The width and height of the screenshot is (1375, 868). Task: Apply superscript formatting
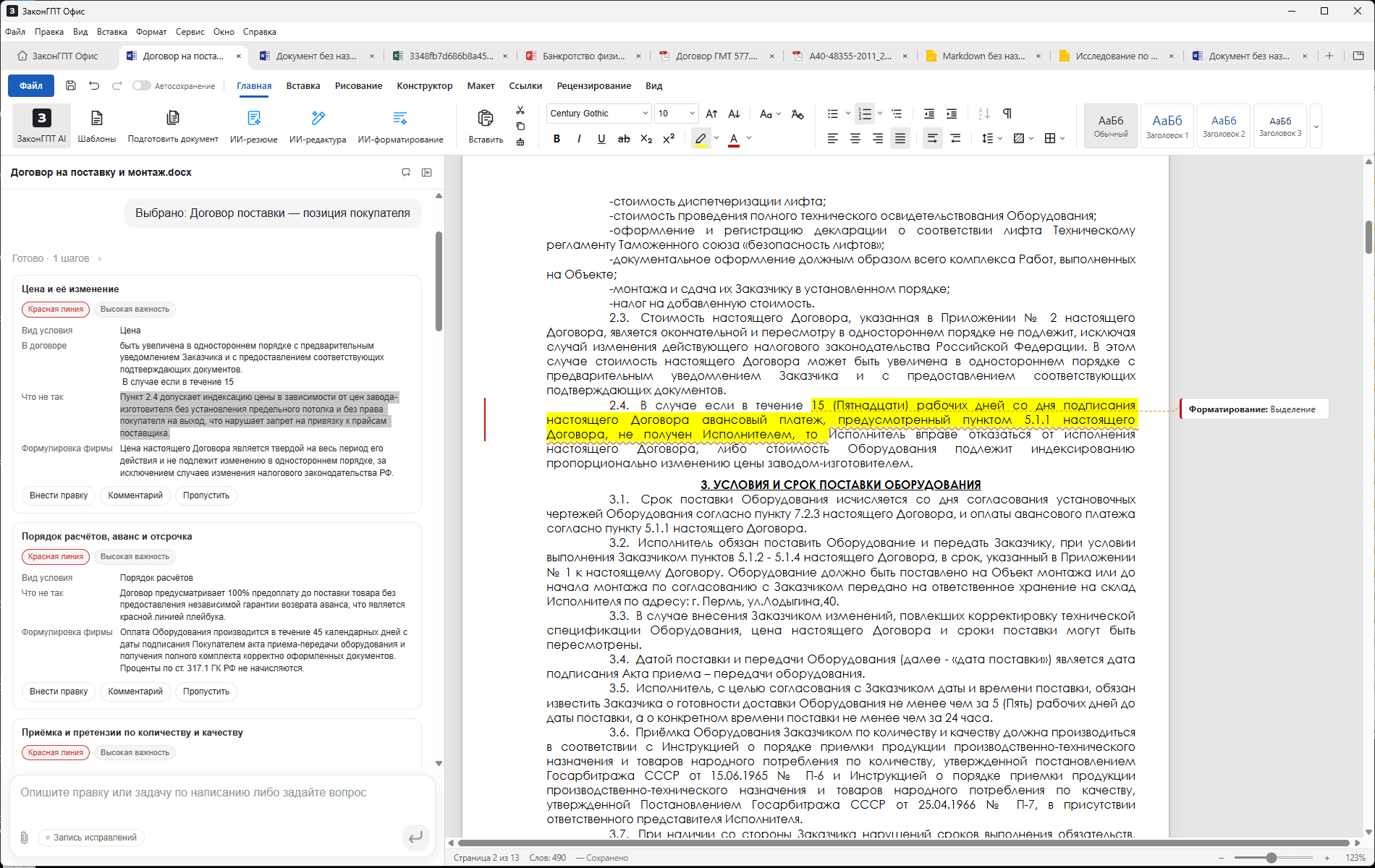pos(669,138)
